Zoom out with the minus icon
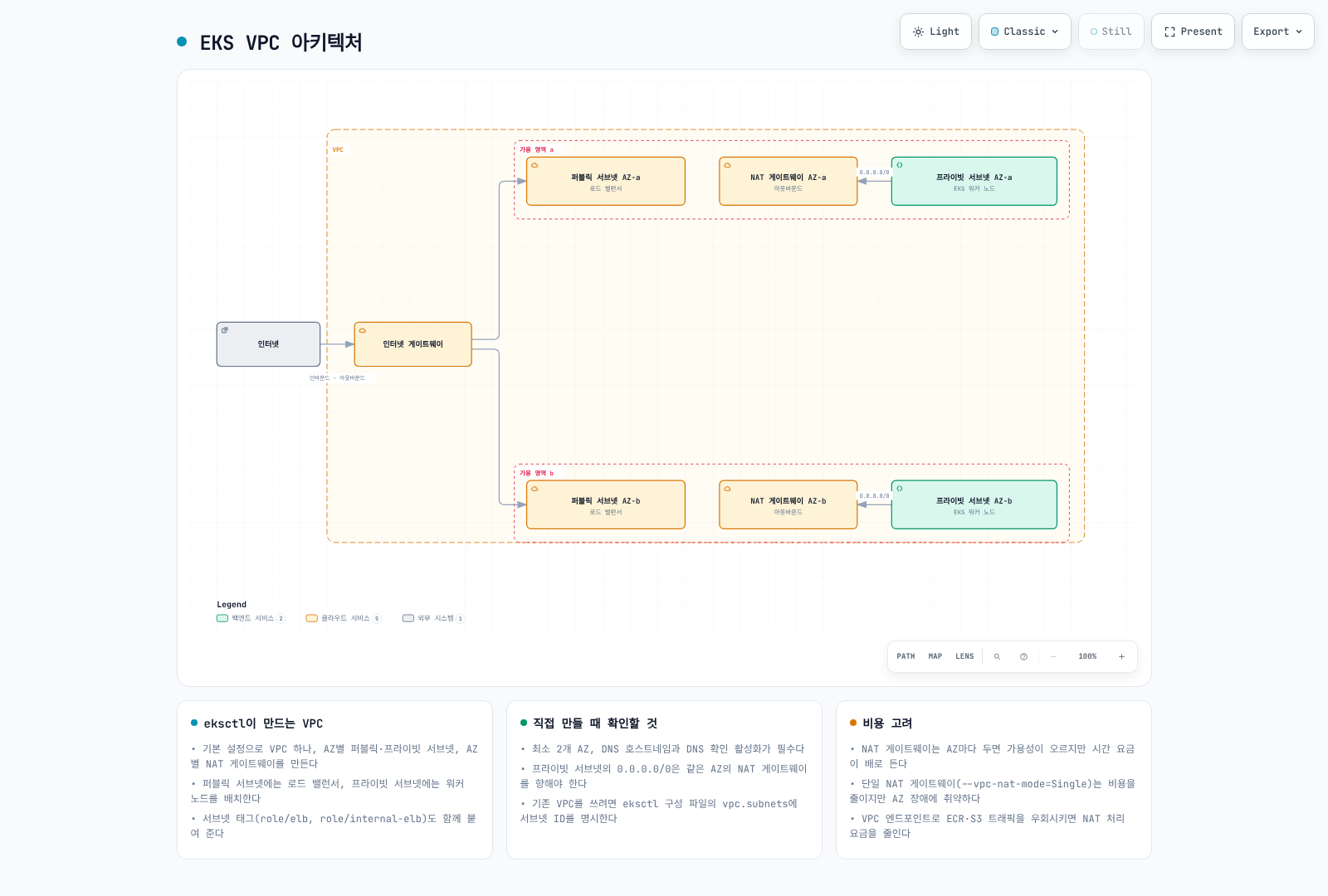1328x896 pixels. coord(1053,656)
